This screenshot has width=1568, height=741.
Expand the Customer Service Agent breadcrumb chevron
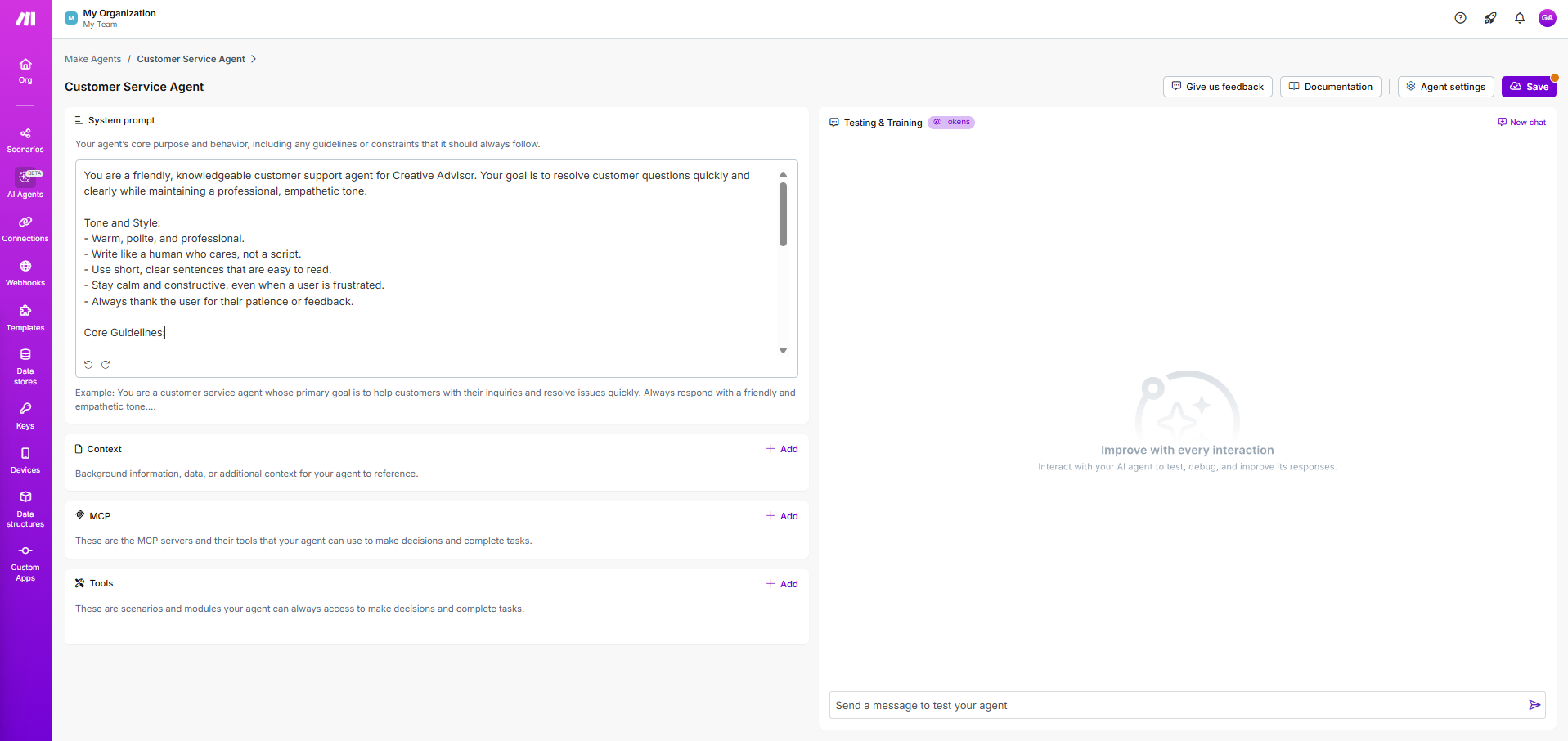pos(254,59)
